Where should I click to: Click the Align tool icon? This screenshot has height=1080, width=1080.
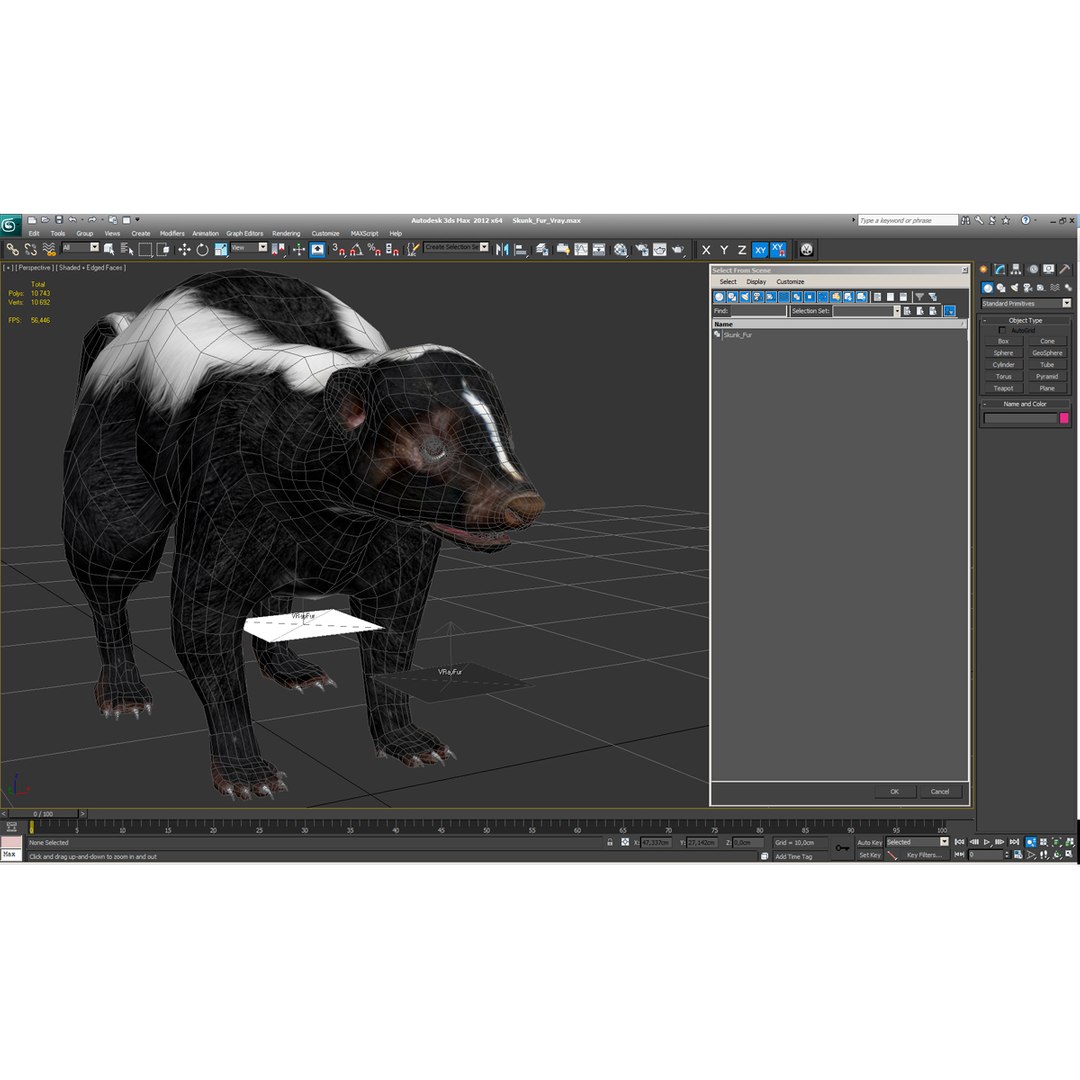click(521, 249)
